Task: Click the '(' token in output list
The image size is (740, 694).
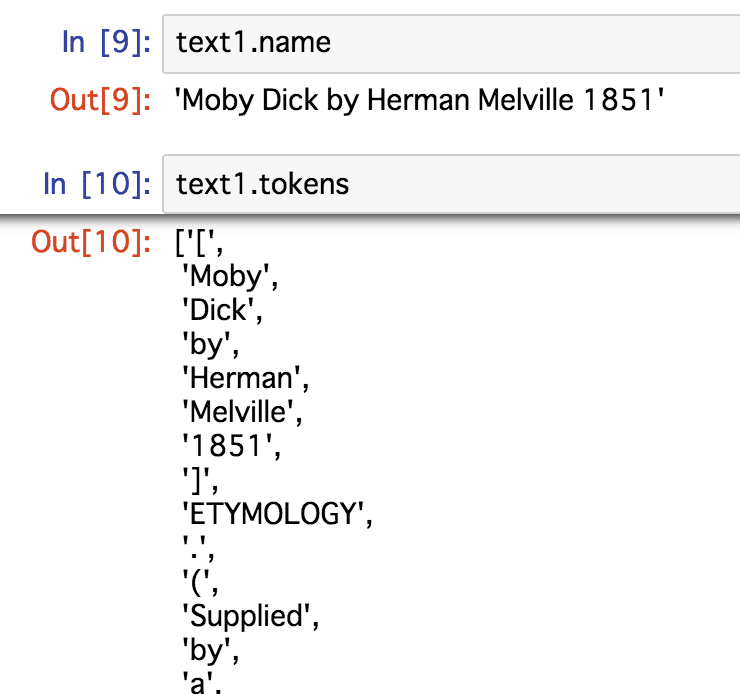Action: (x=201, y=582)
